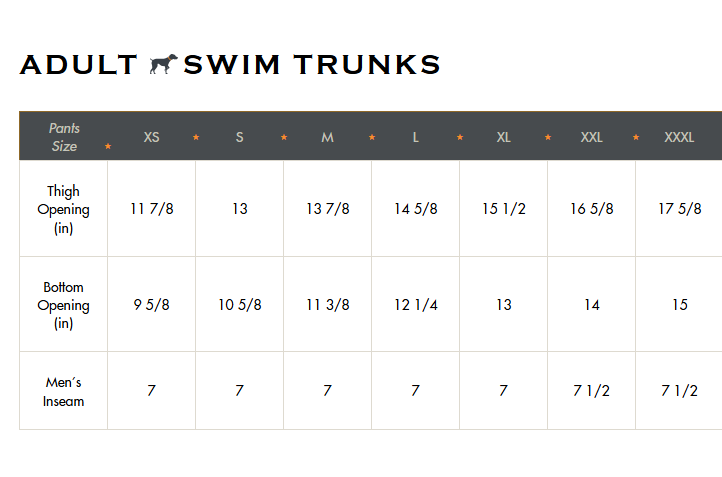The width and height of the screenshot is (722, 477).
Task: Select the XXXL size column header
Action: click(679, 137)
